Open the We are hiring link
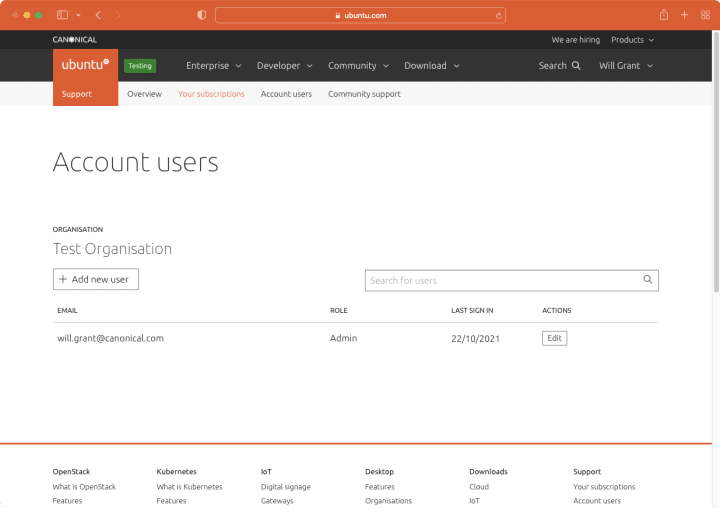 tap(576, 40)
